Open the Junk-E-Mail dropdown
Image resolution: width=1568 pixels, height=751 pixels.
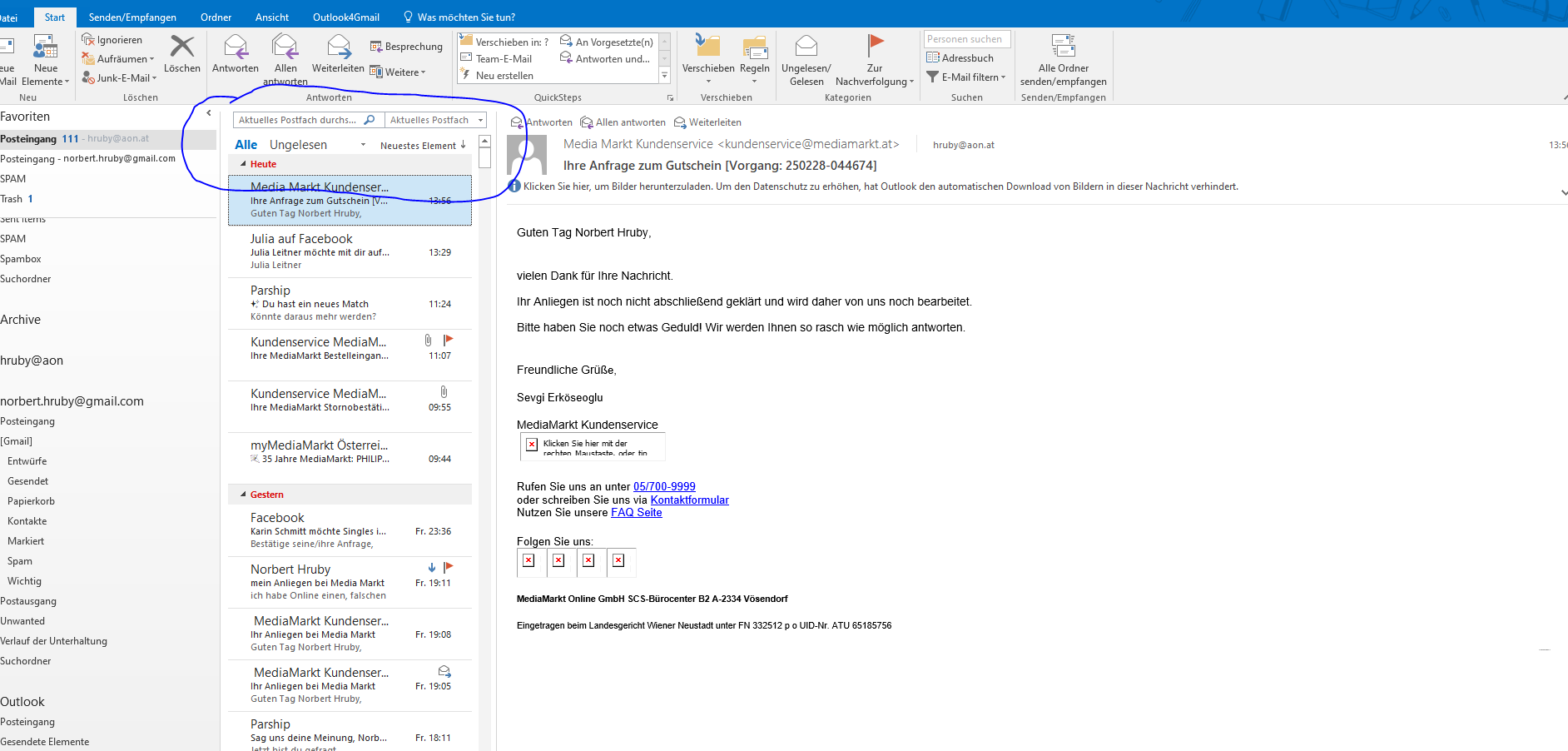point(119,78)
